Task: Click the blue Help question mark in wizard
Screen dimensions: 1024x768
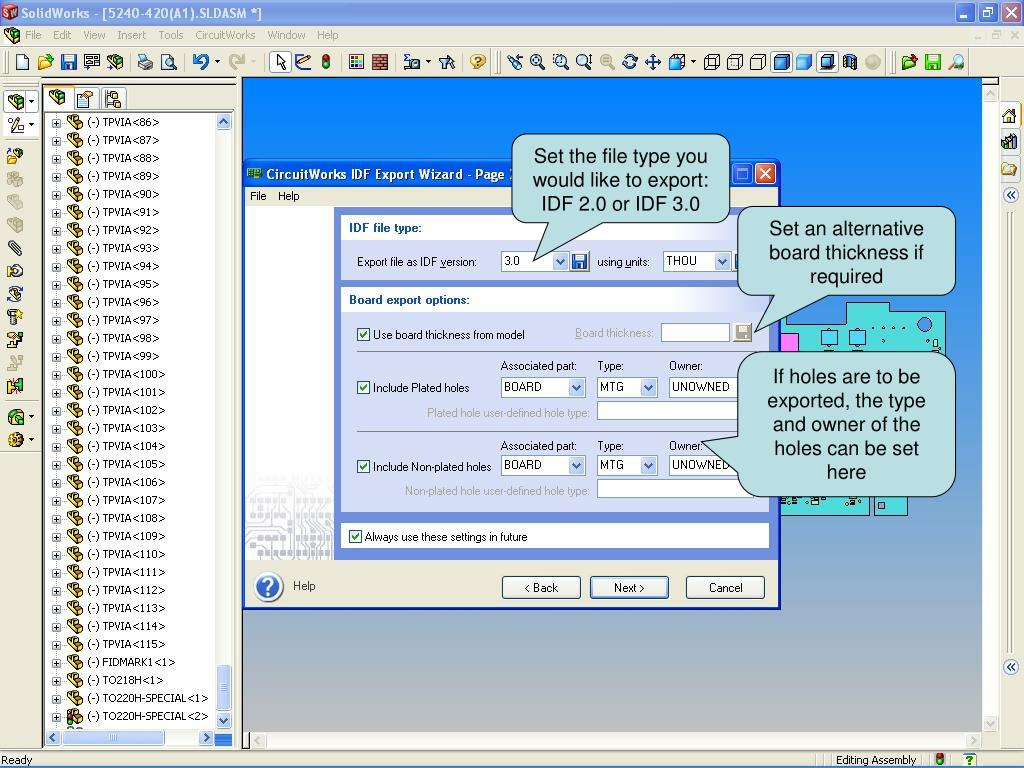Action: click(x=268, y=586)
